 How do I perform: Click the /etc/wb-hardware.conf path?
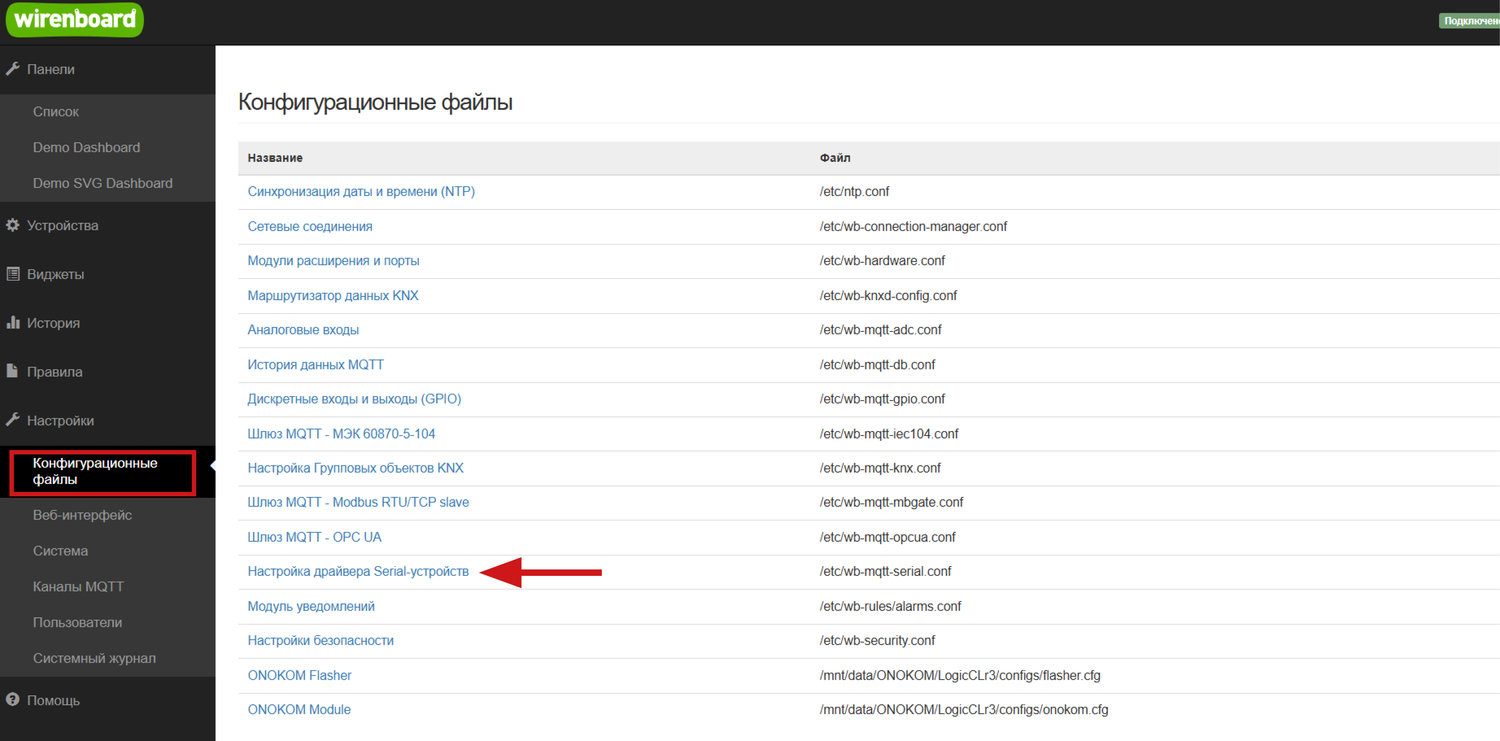pyautogui.click(x=882, y=260)
